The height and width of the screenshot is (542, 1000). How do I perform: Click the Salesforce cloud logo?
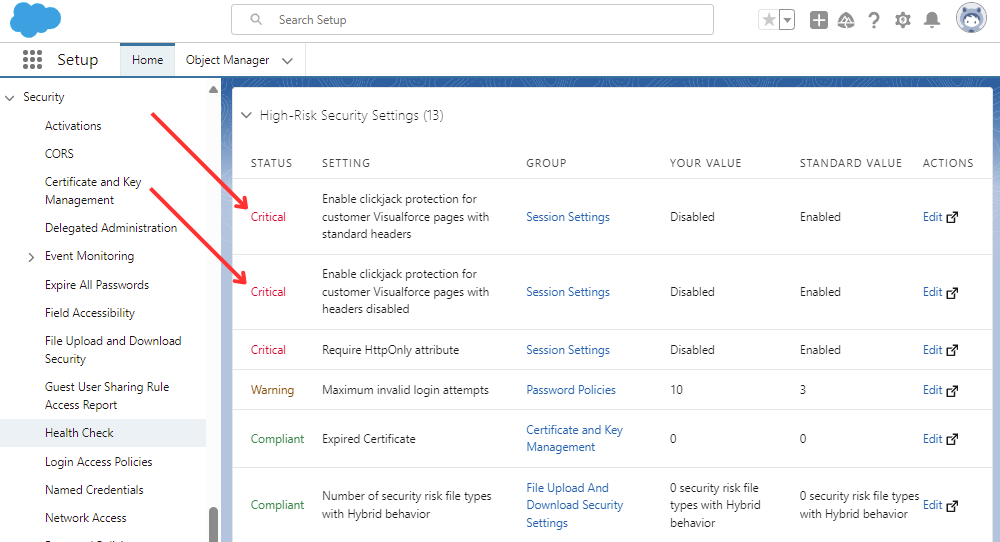(35, 19)
